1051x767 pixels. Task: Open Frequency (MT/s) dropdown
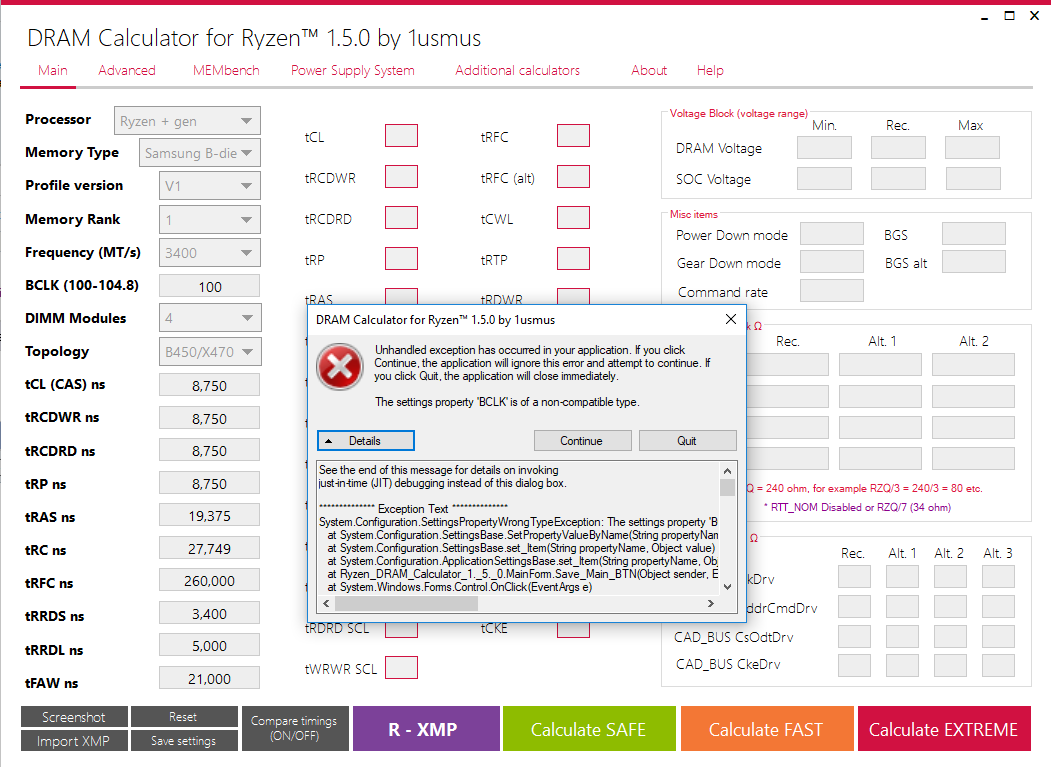click(210, 253)
